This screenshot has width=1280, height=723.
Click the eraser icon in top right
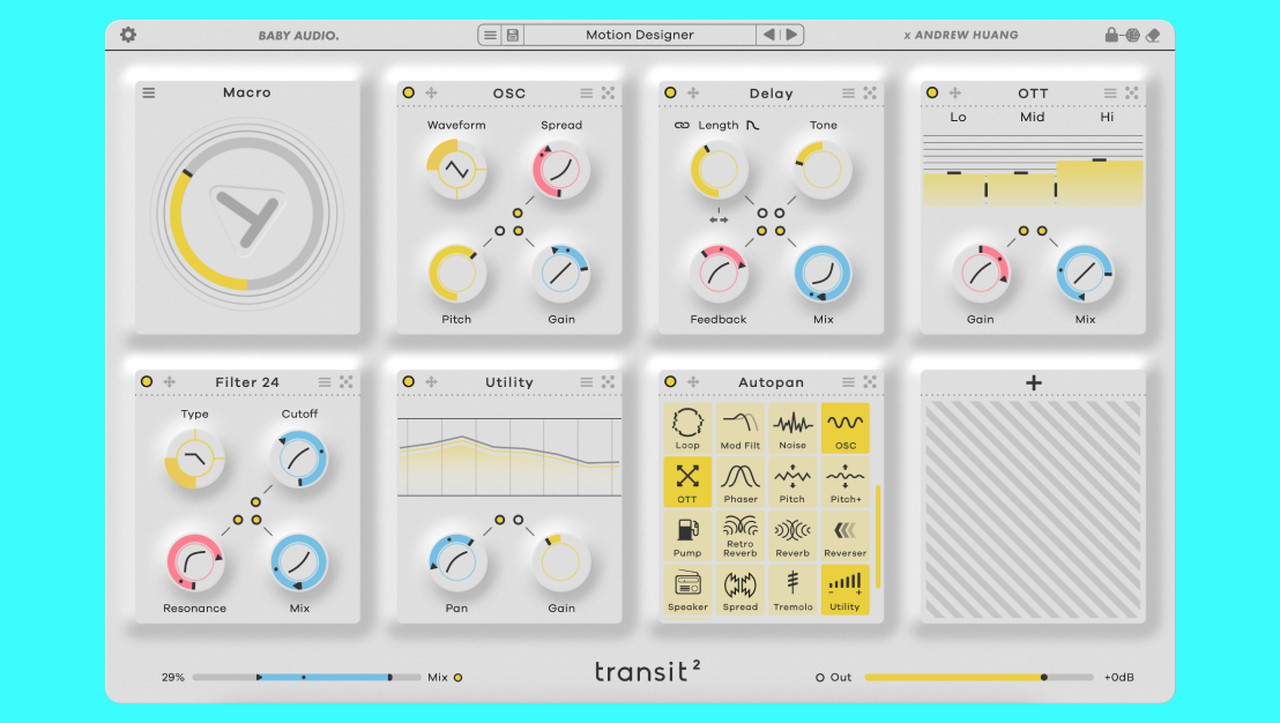tap(1153, 35)
